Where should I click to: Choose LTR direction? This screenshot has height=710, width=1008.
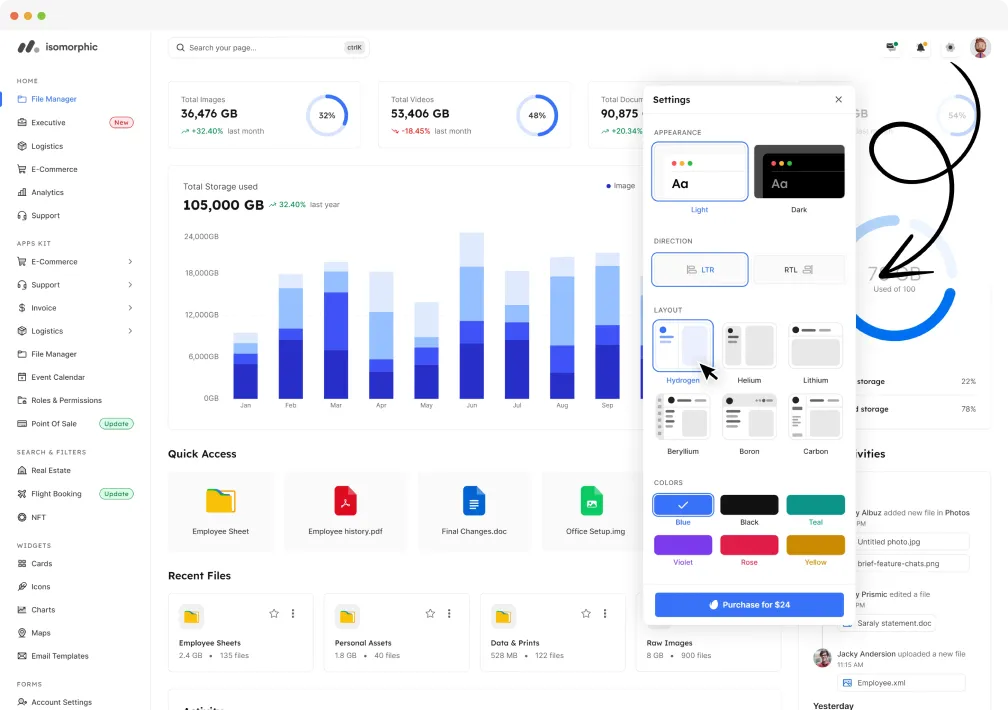pos(699,269)
